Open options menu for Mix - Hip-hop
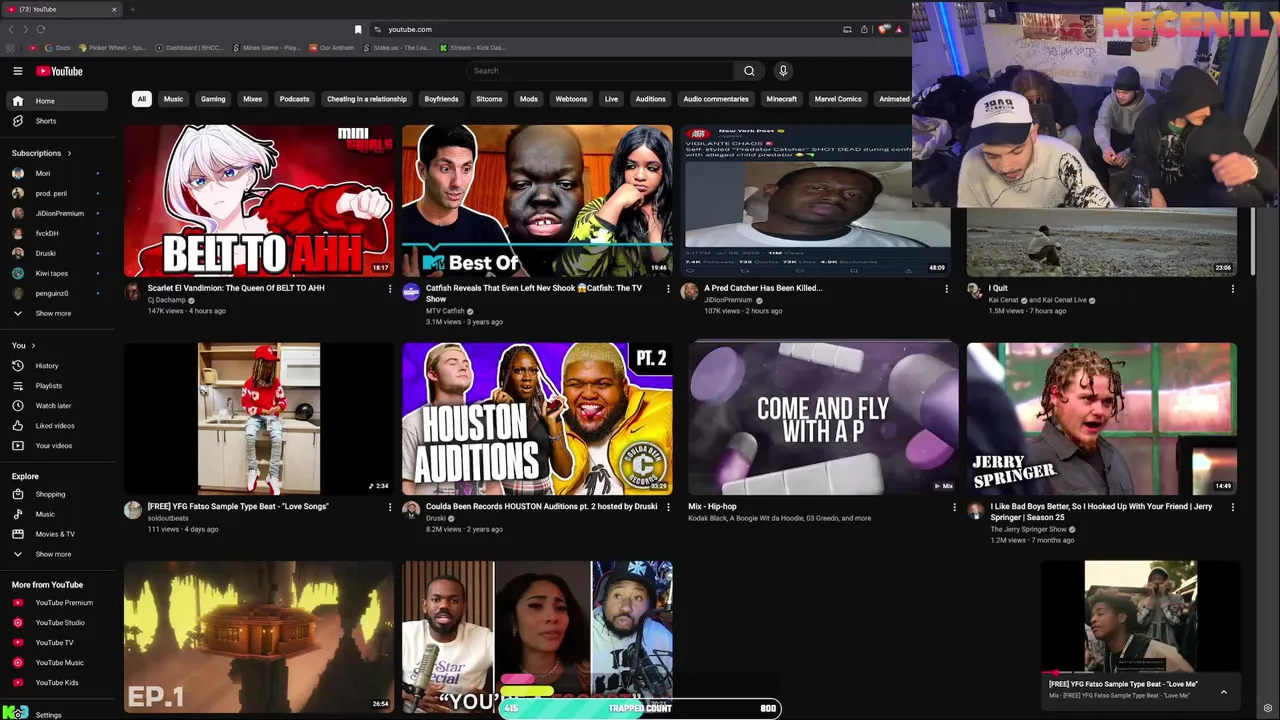The width and height of the screenshot is (1280, 720). coord(954,507)
